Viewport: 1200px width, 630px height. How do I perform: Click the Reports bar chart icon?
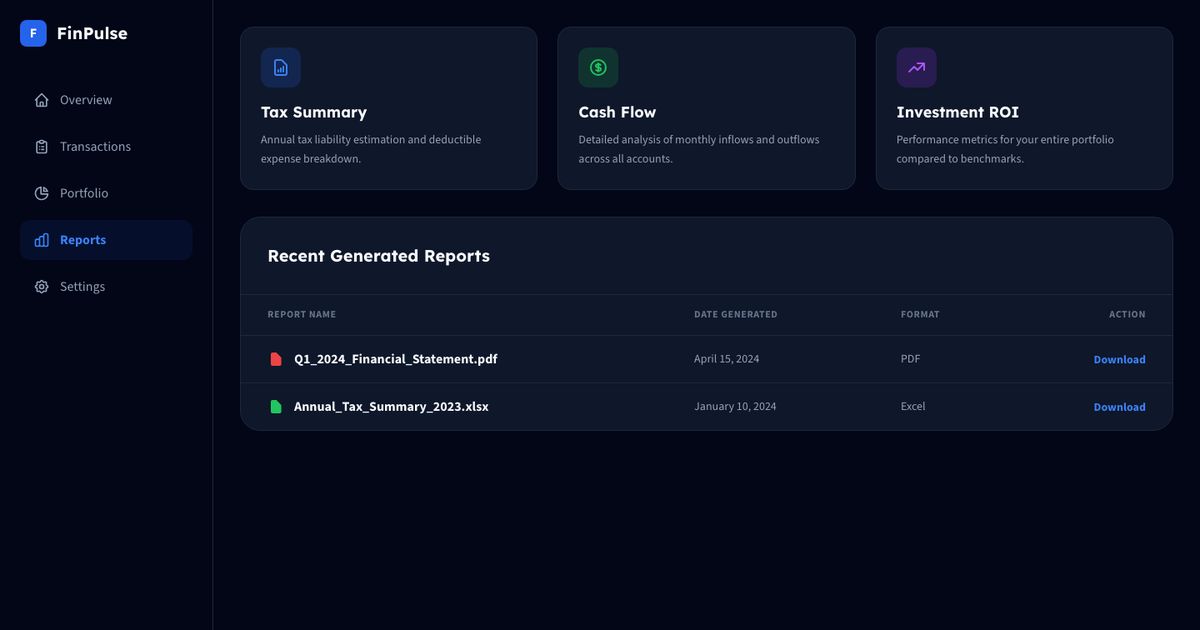point(41,240)
